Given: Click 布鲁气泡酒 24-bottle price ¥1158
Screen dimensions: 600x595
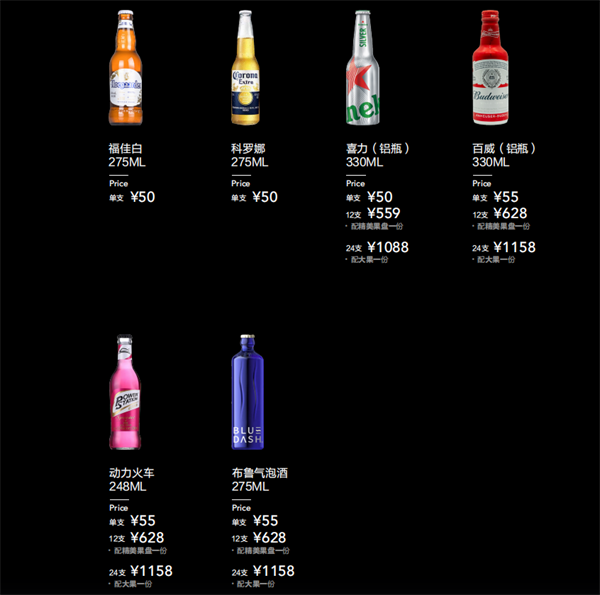Looking at the screenshot, I should 274,571.
